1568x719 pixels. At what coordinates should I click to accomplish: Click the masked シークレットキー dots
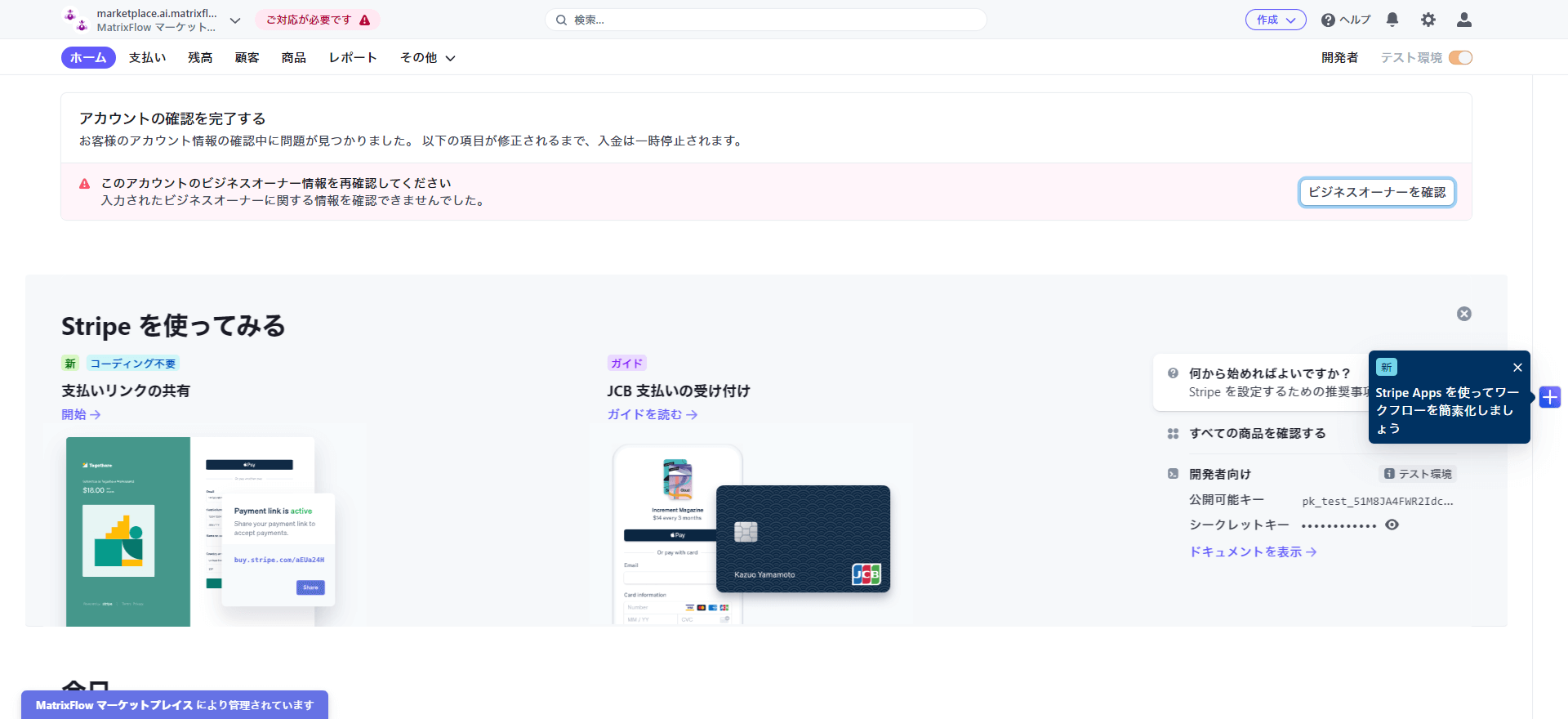[x=1339, y=526]
